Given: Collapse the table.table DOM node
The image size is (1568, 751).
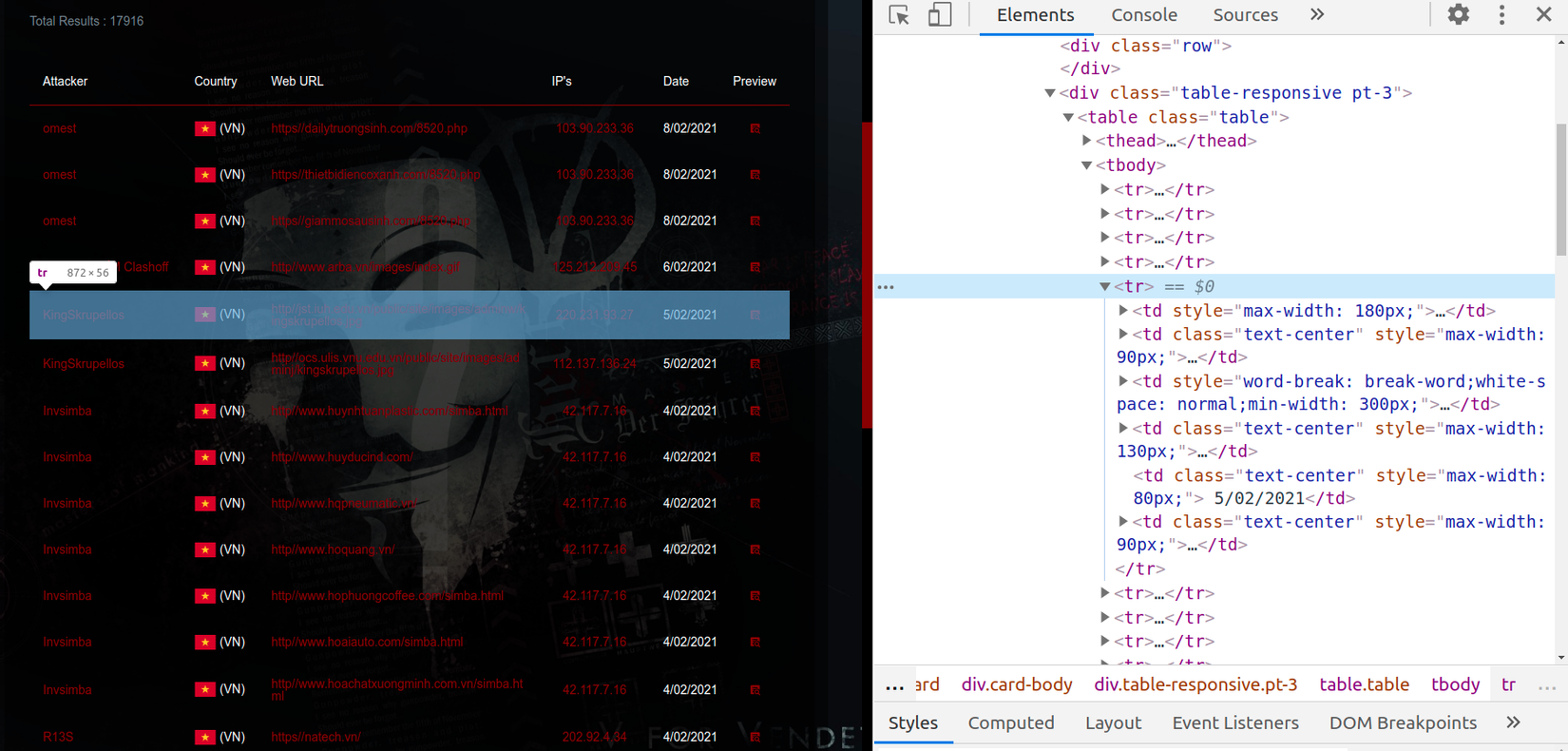Looking at the screenshot, I should [x=1068, y=117].
